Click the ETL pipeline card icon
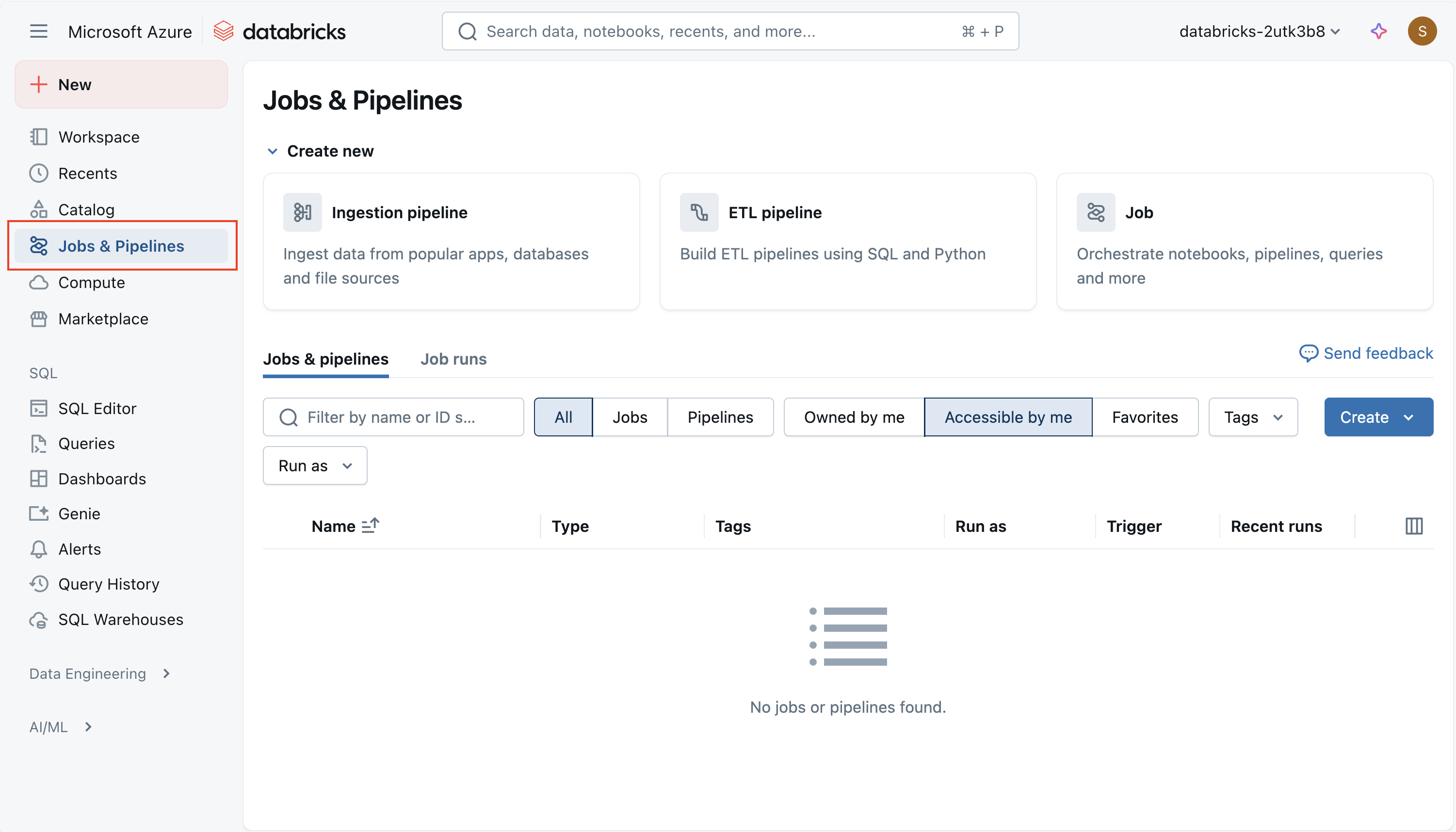 click(699, 212)
